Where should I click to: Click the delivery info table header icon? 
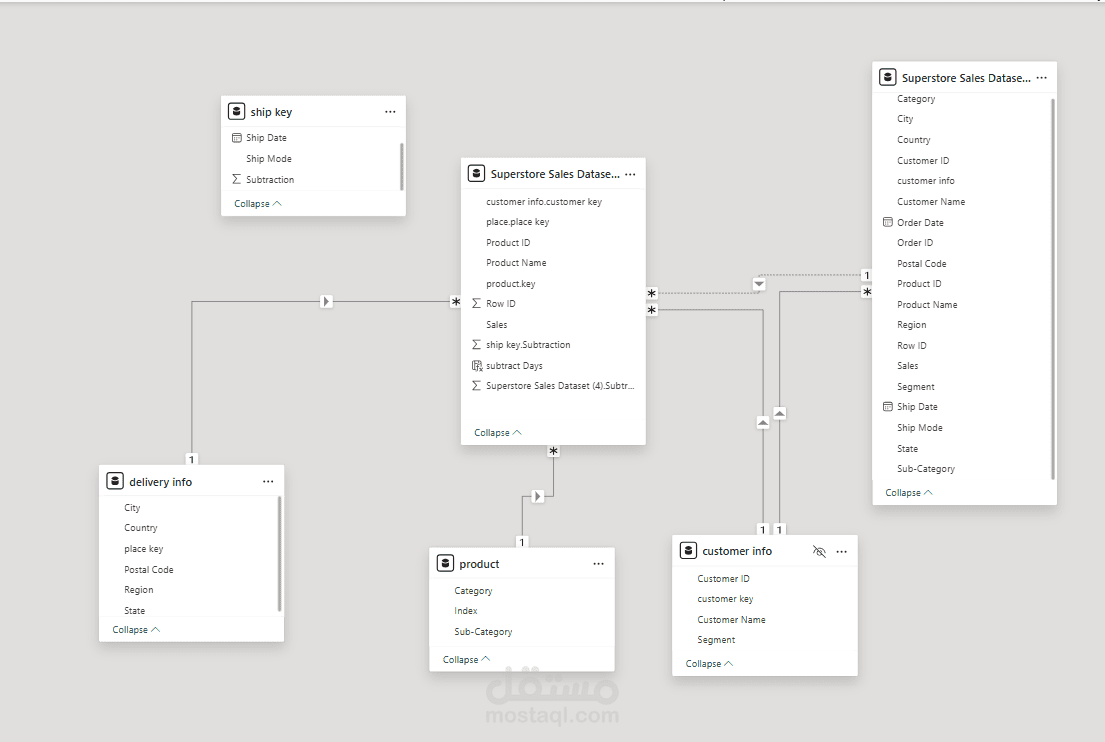coord(115,482)
